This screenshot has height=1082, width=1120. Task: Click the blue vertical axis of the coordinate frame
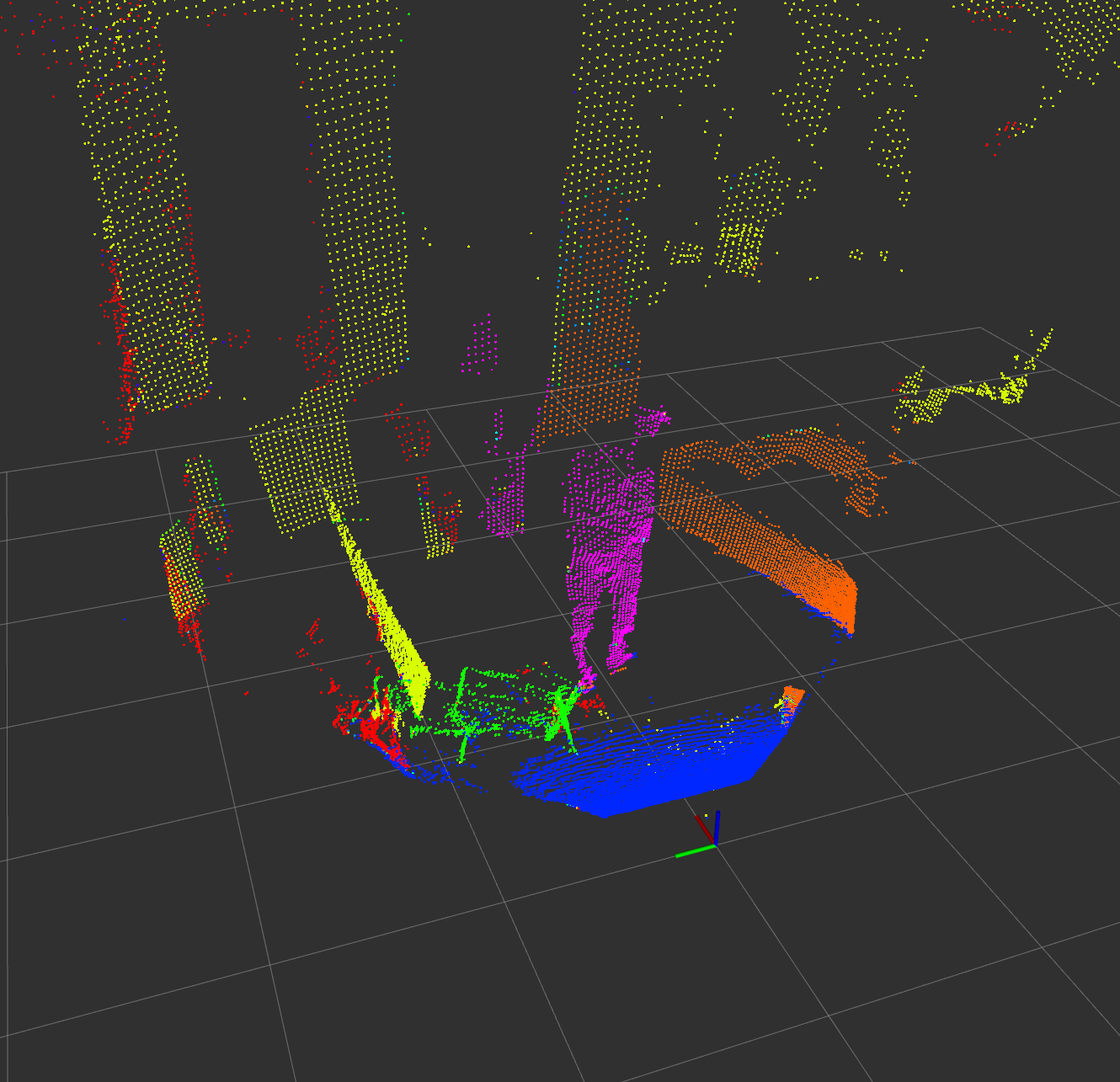717,826
